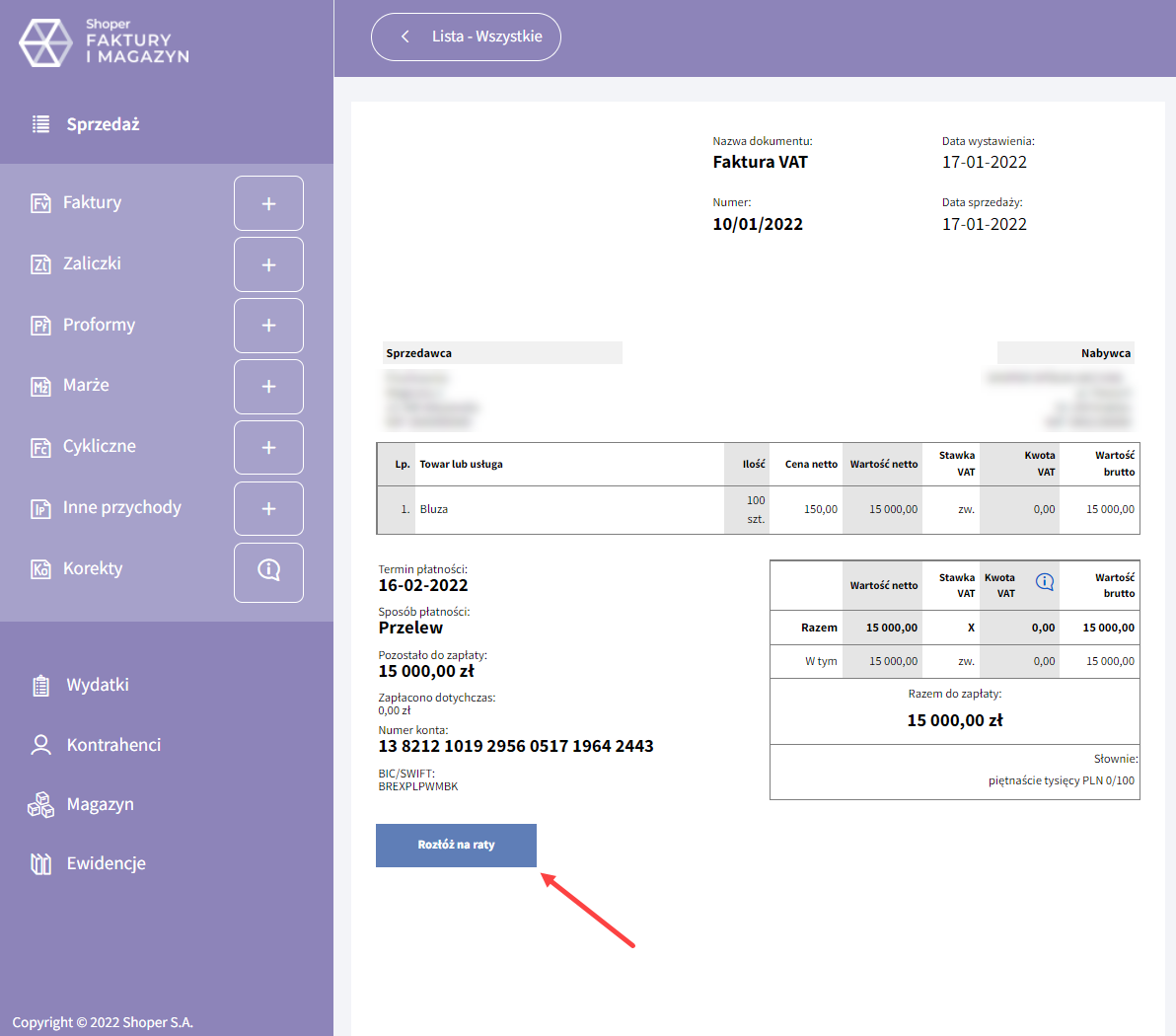Viewport: 1176px width, 1036px height.
Task: Click the Shoper Faktury i Magazyn logo
Action: [x=104, y=42]
